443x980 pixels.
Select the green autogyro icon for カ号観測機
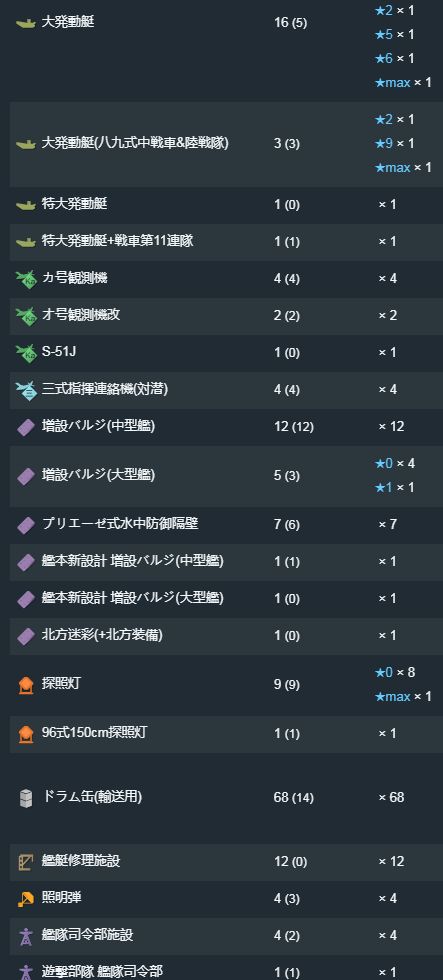coord(25,279)
